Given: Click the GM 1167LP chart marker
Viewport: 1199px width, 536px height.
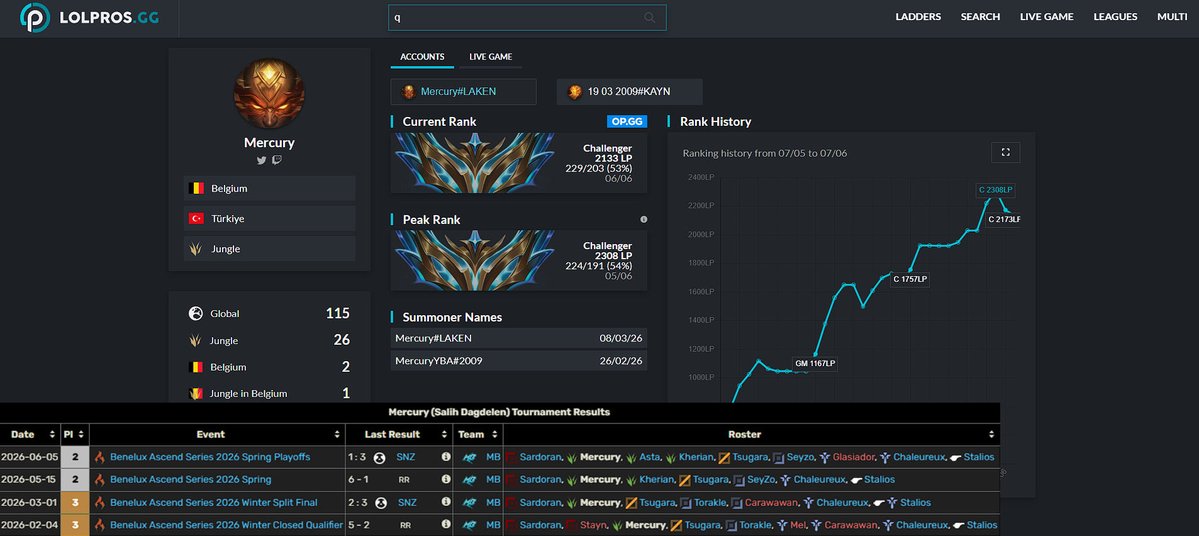Looking at the screenshot, I should pyautogui.click(x=814, y=364).
